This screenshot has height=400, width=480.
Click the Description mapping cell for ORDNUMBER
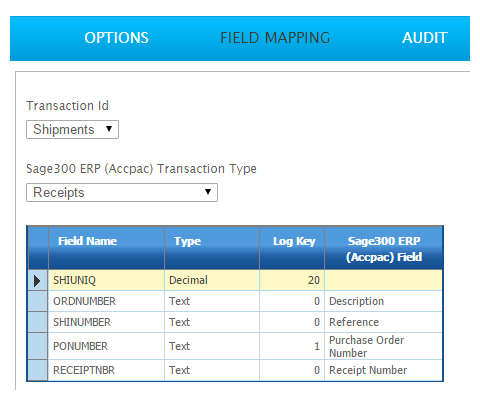pos(384,301)
